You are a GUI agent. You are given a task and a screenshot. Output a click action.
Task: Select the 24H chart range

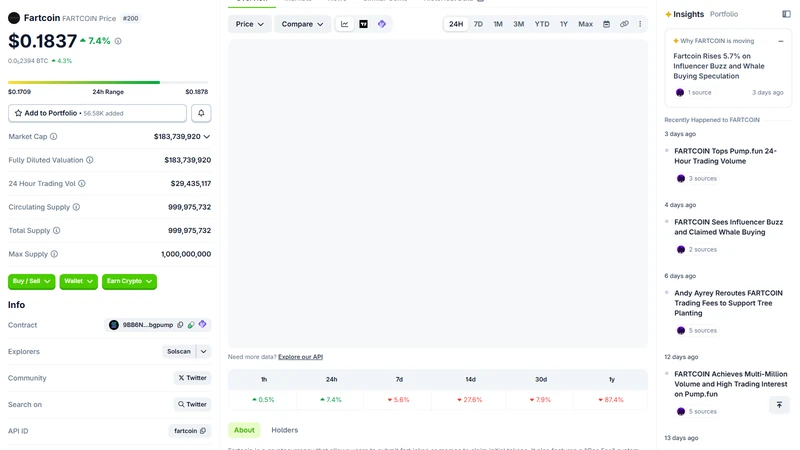point(456,24)
